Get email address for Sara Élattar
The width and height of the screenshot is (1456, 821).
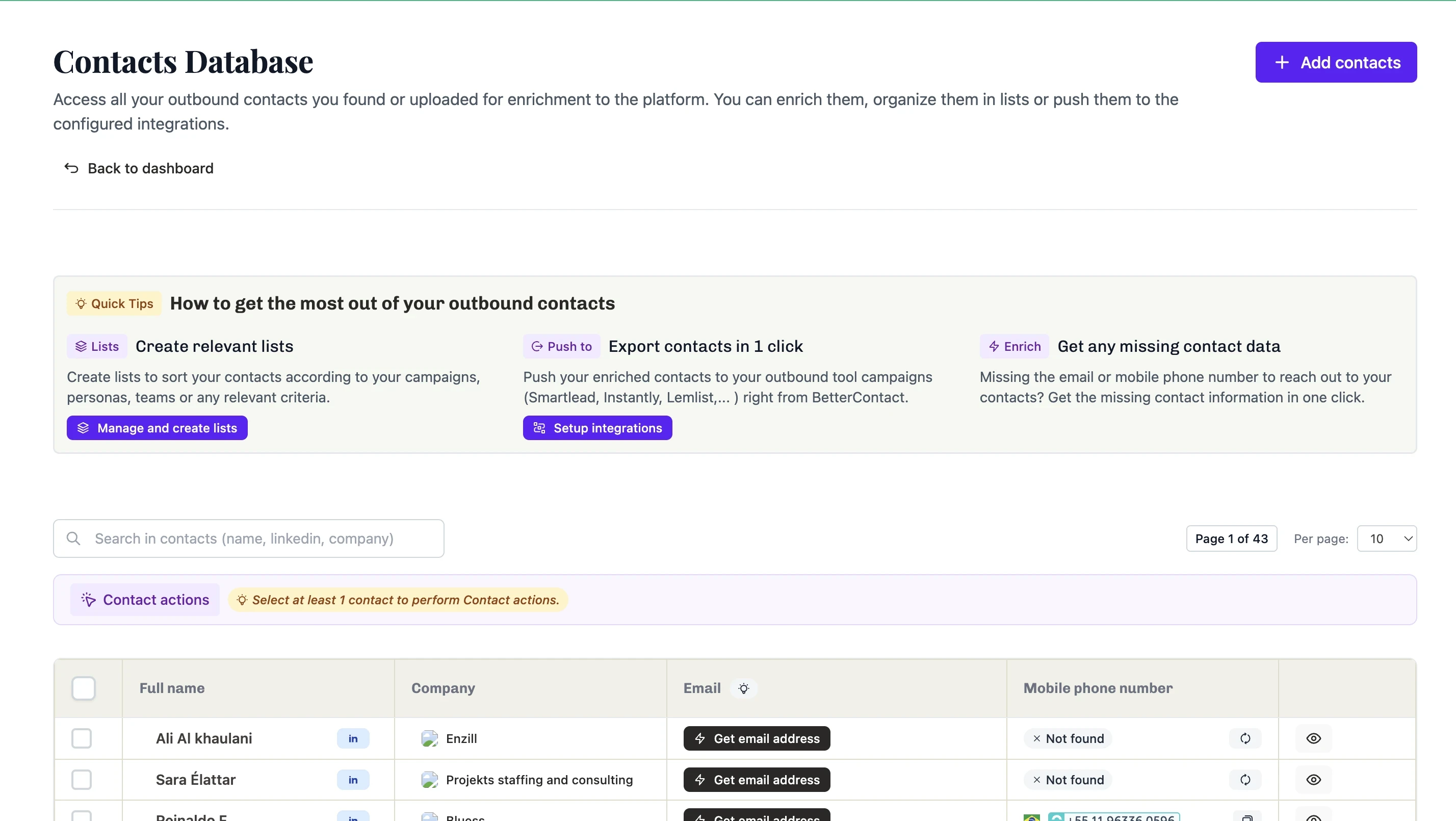pyautogui.click(x=757, y=780)
